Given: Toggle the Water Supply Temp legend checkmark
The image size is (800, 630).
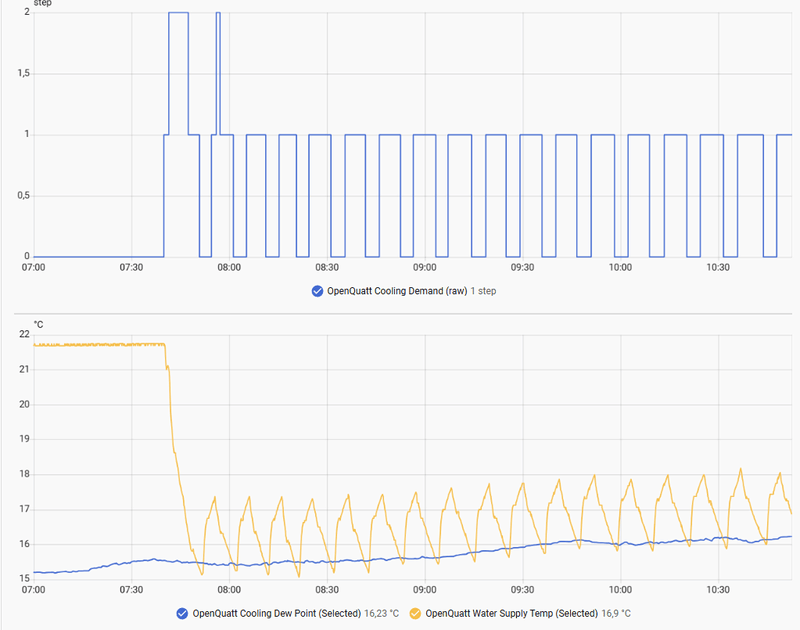Looking at the screenshot, I should pos(415,614).
